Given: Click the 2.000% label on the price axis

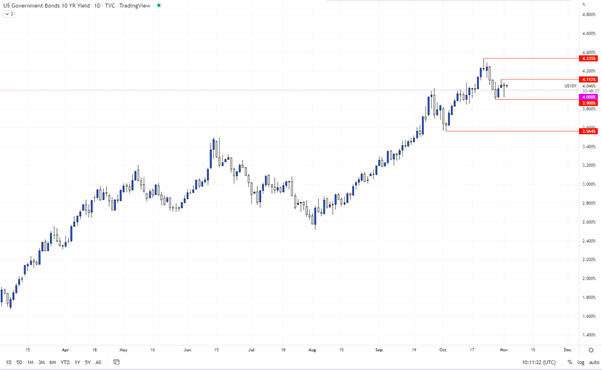Looking at the screenshot, I should tap(589, 278).
